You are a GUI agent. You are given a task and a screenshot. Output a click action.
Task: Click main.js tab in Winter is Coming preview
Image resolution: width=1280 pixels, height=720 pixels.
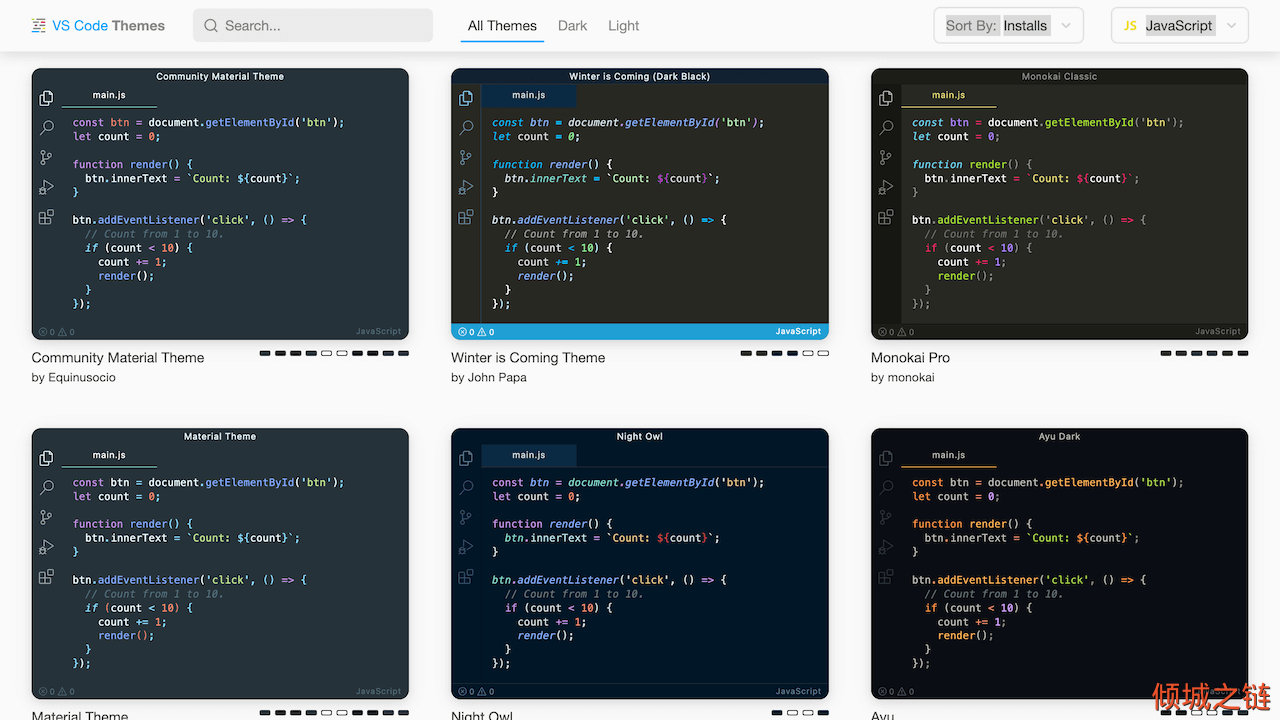pyautogui.click(x=528, y=95)
